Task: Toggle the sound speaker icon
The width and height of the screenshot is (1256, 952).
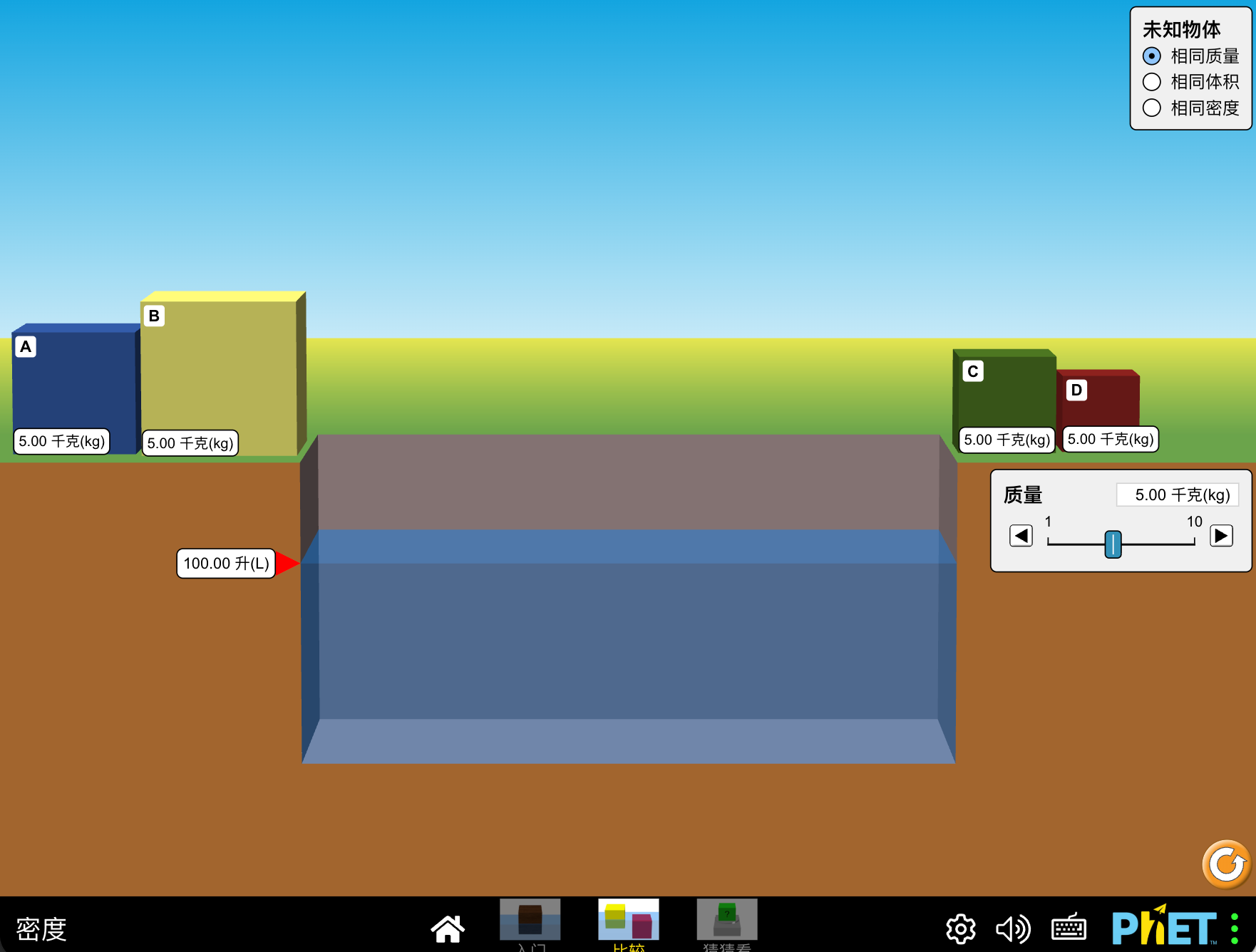Action: pos(1013,928)
